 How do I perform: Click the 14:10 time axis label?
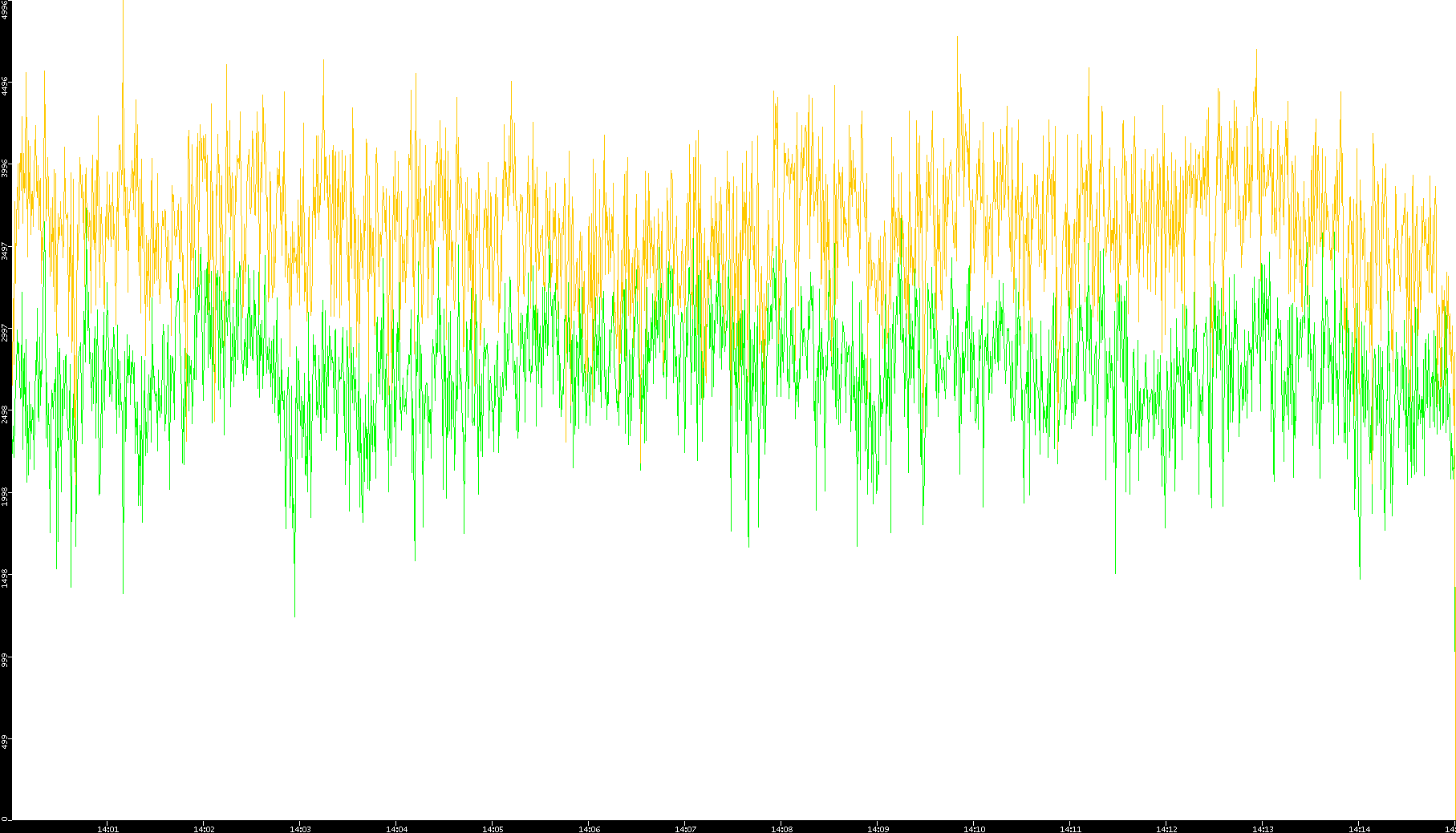click(x=974, y=829)
